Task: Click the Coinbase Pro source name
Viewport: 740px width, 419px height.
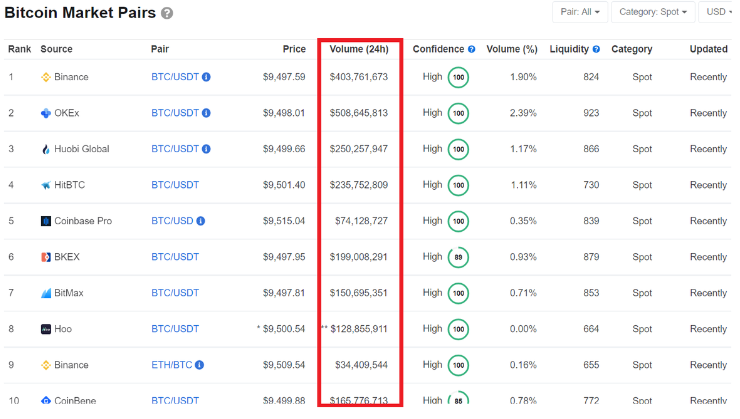Action: tap(83, 221)
